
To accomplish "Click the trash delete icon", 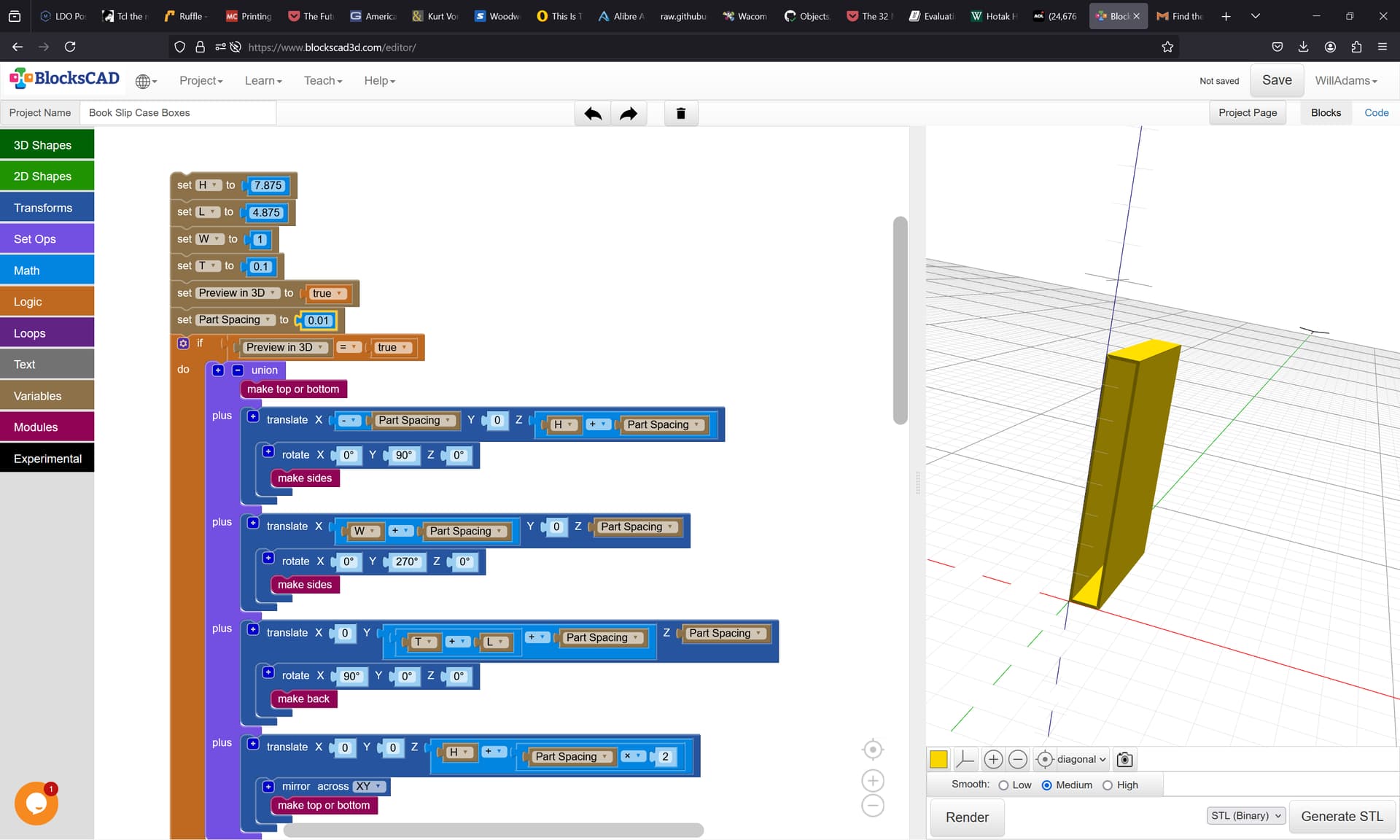I will (x=681, y=113).
